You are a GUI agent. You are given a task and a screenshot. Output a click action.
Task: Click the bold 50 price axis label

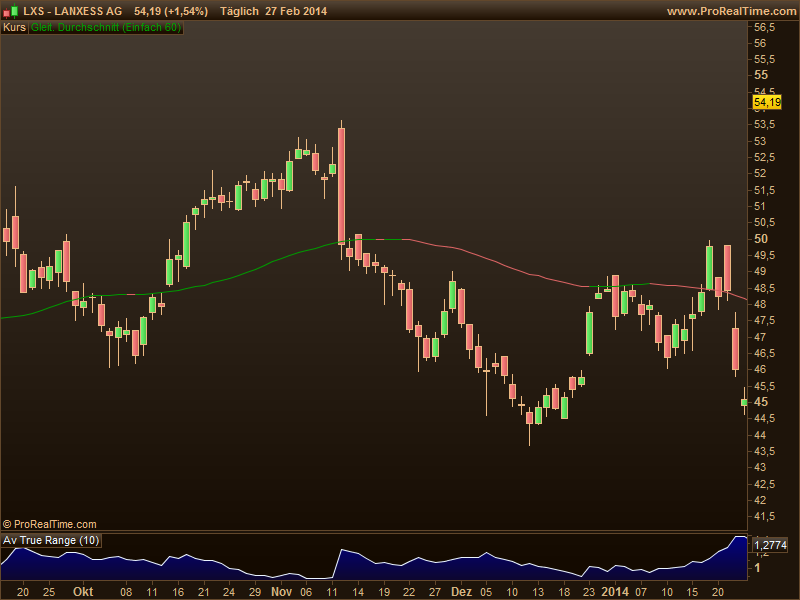(761, 238)
